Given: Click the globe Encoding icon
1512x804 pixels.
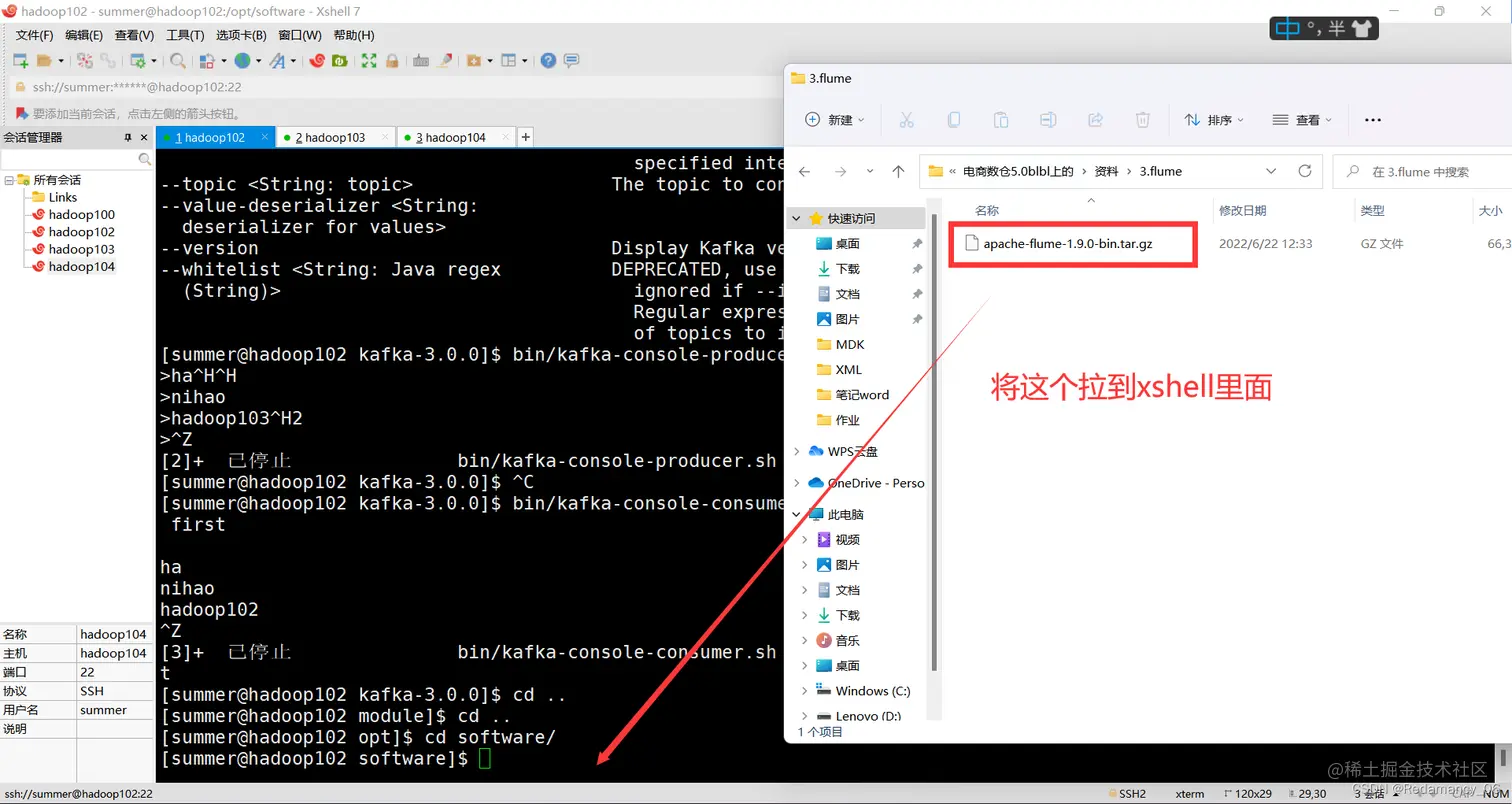Looking at the screenshot, I should 242,60.
